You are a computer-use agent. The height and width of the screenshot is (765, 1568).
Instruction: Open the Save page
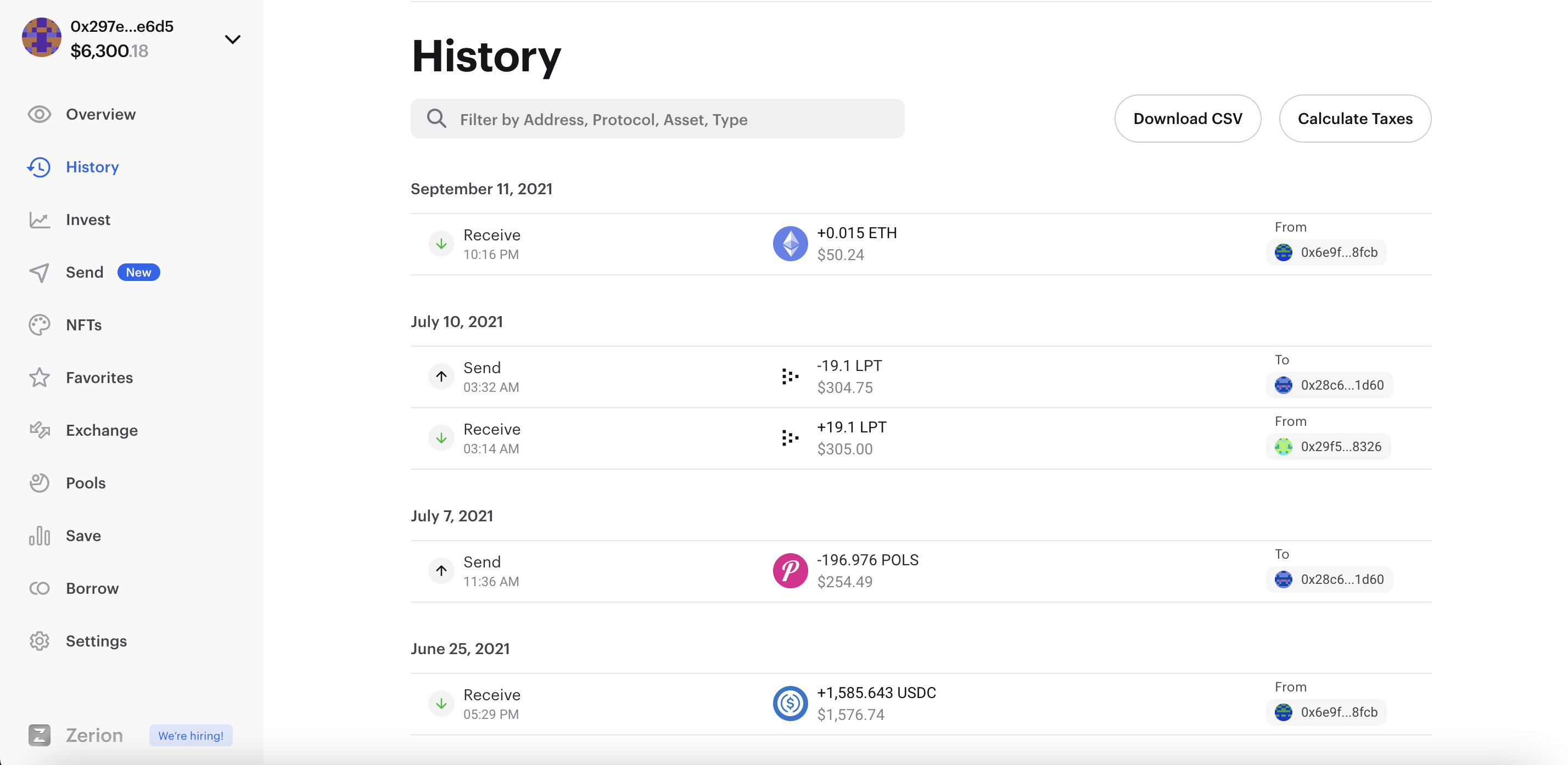[83, 536]
